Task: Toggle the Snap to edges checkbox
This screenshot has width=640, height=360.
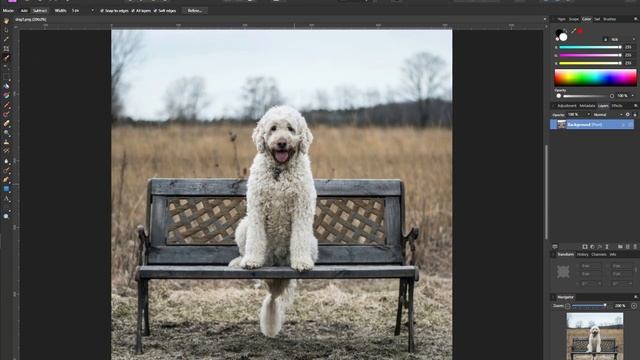Action: (102, 11)
